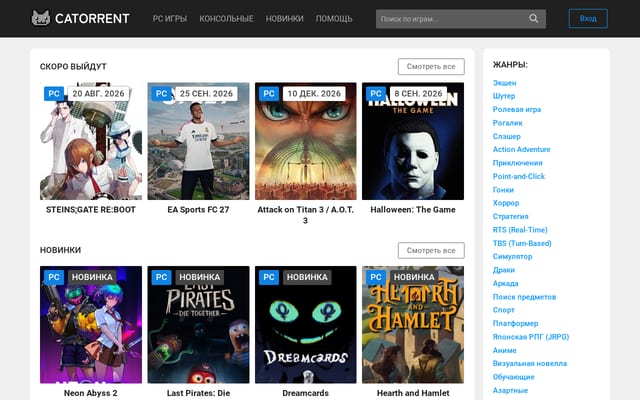Select the Ролевая игра genre link
This screenshot has height=400, width=640.
(x=517, y=109)
